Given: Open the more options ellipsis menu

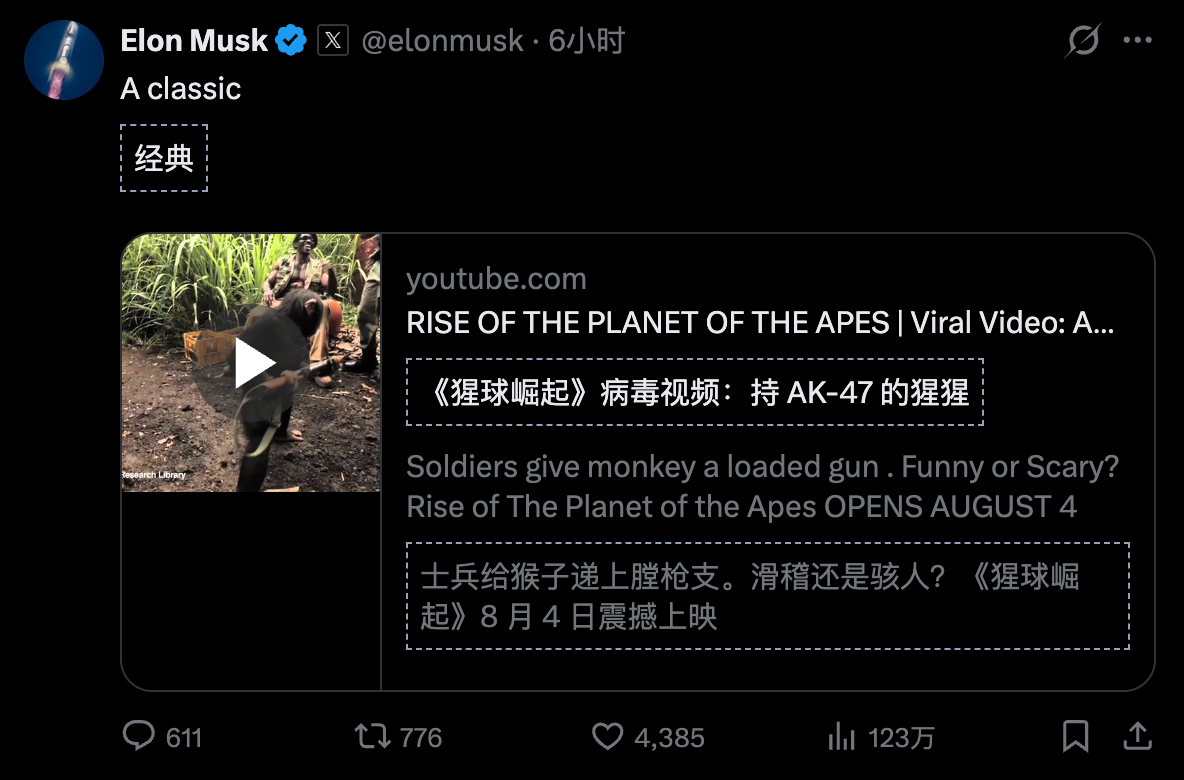Looking at the screenshot, I should (x=1137, y=41).
